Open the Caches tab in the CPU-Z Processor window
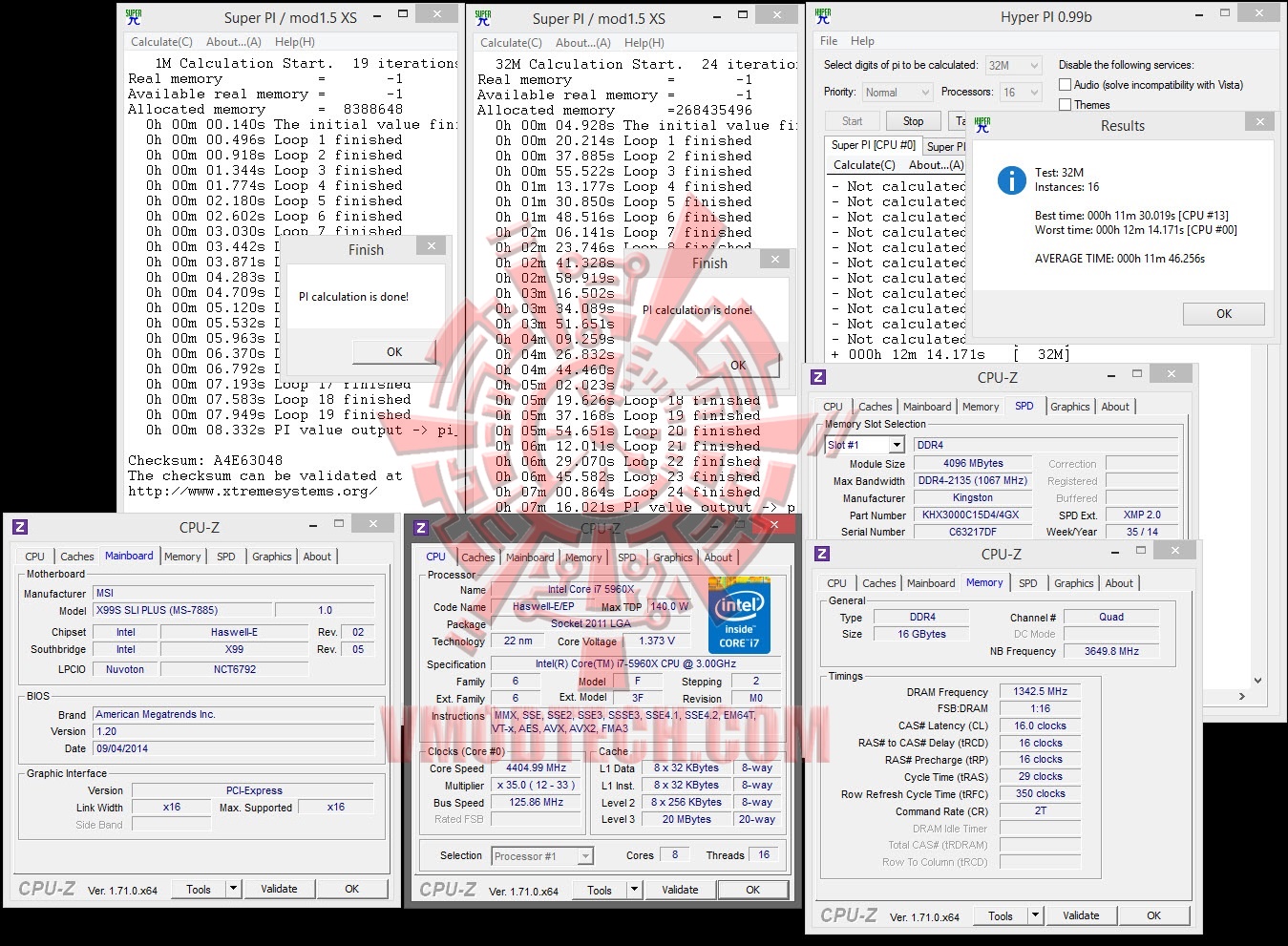The width and height of the screenshot is (1288, 946). (x=478, y=557)
